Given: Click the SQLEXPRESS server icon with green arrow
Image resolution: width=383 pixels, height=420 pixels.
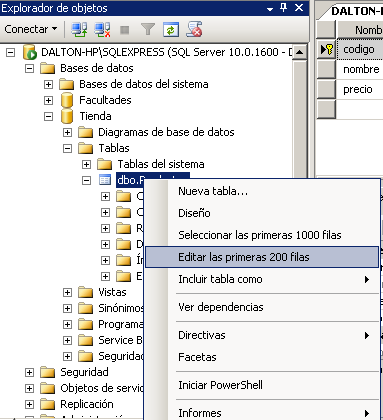Looking at the screenshot, I should [x=30, y=52].
